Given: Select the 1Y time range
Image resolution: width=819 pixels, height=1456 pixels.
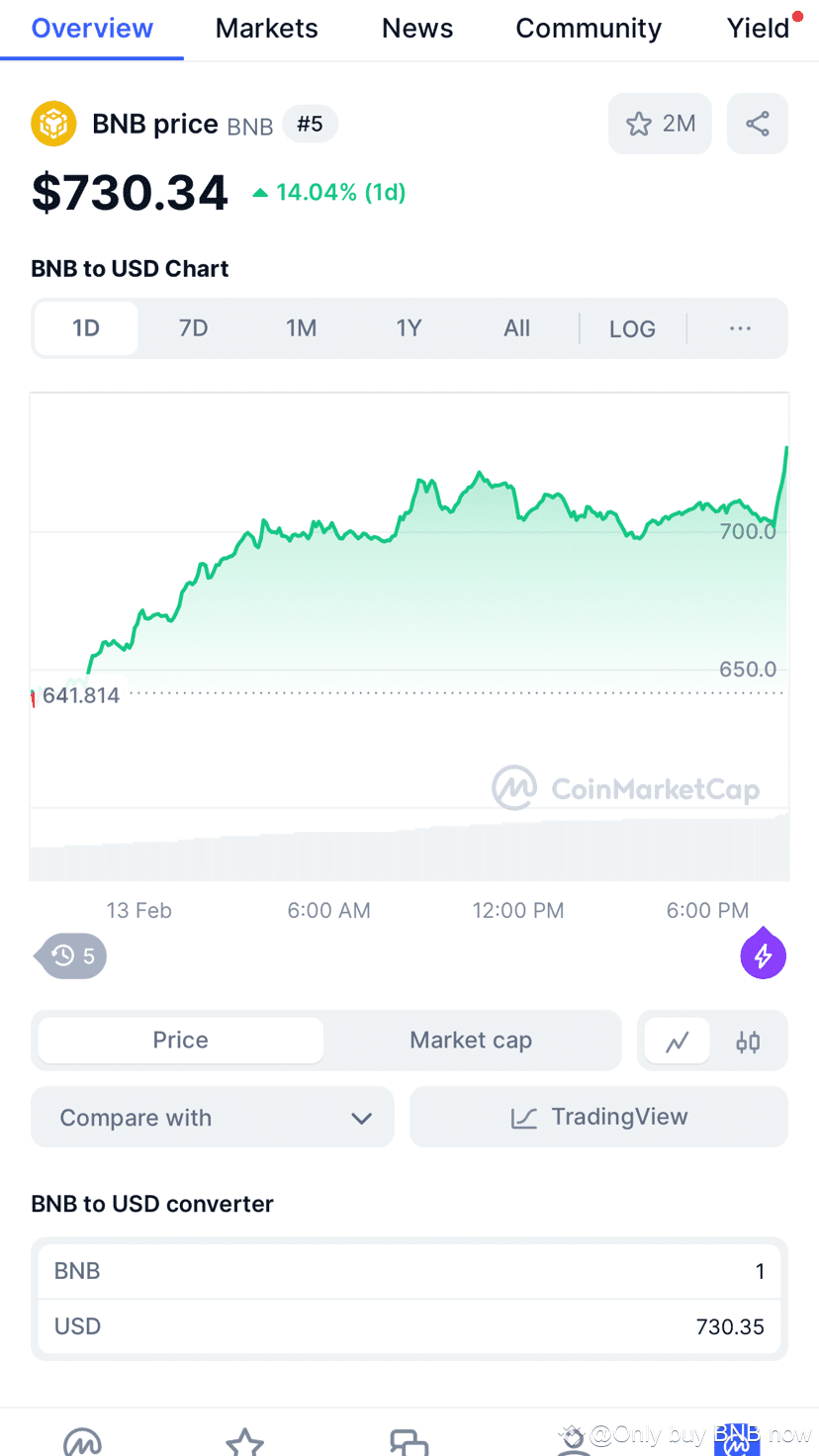Looking at the screenshot, I should (409, 328).
